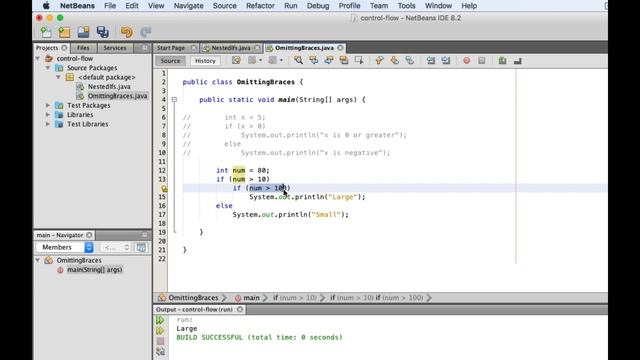This screenshot has width=640, height=360.
Task: Close the OmittingBraces.java tab
Action: click(340, 48)
